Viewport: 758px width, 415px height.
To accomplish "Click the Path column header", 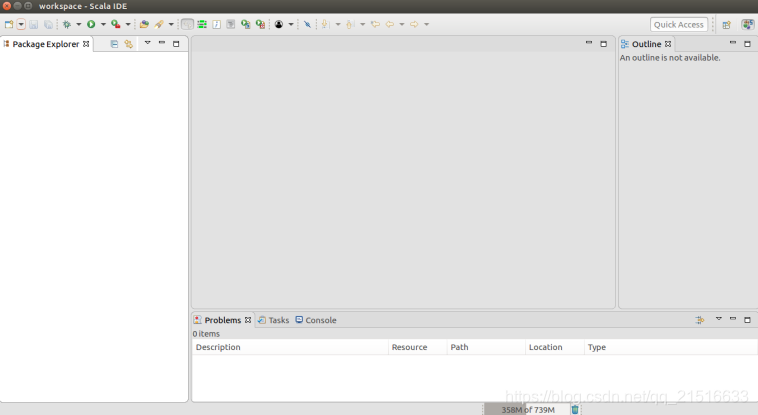I will pos(486,347).
